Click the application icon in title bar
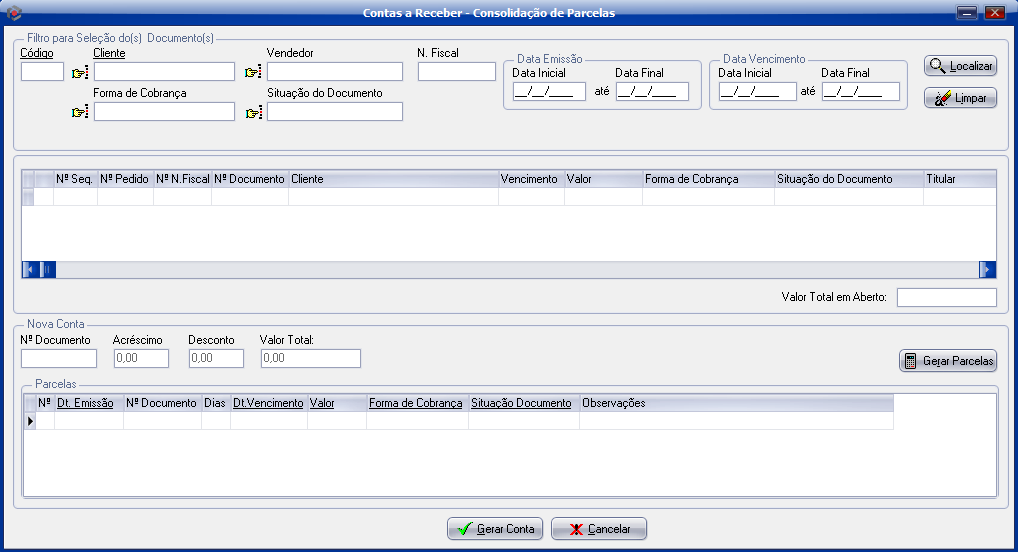Image resolution: width=1018 pixels, height=552 pixels. pyautogui.click(x=14, y=13)
